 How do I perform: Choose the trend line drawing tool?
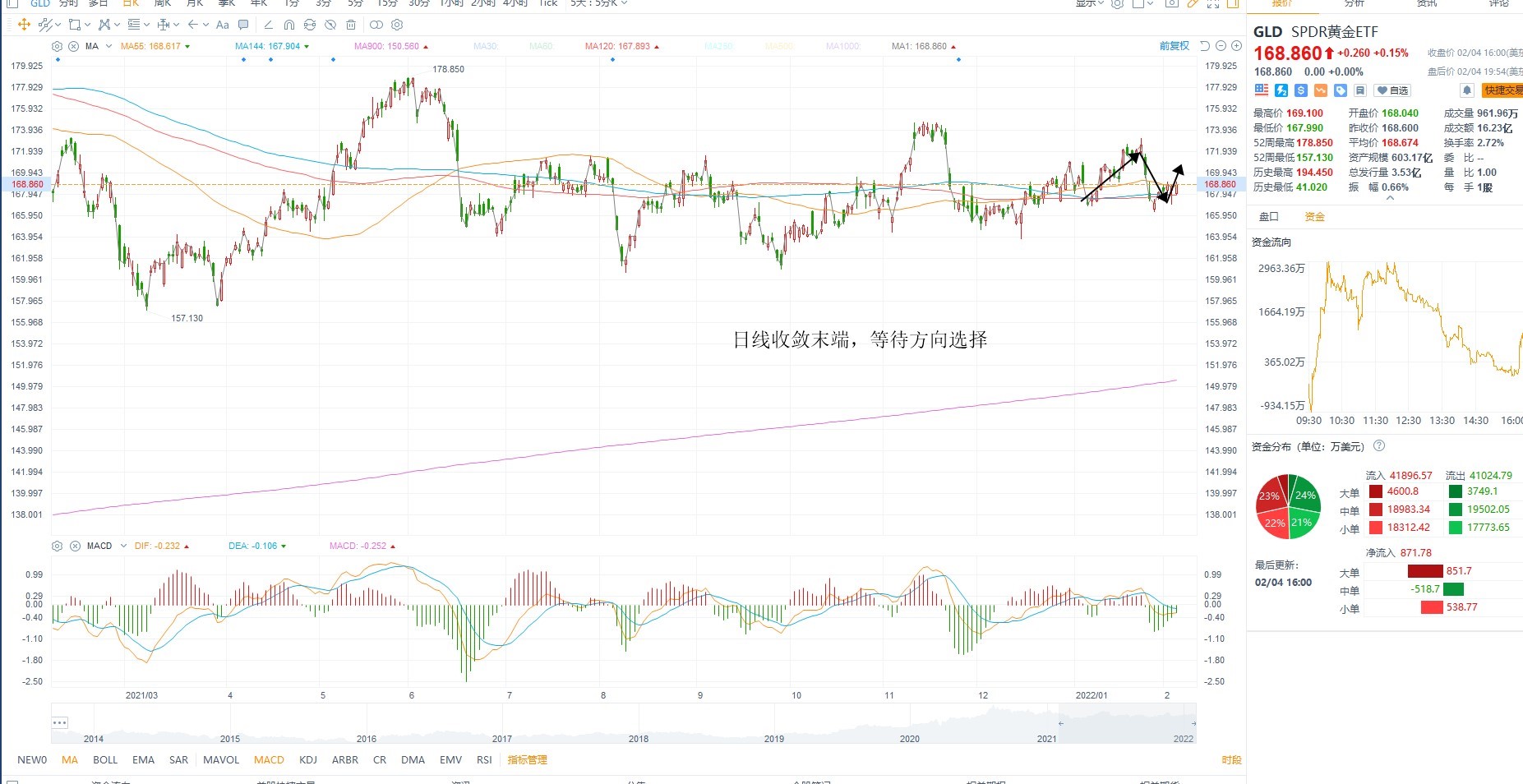click(x=45, y=25)
